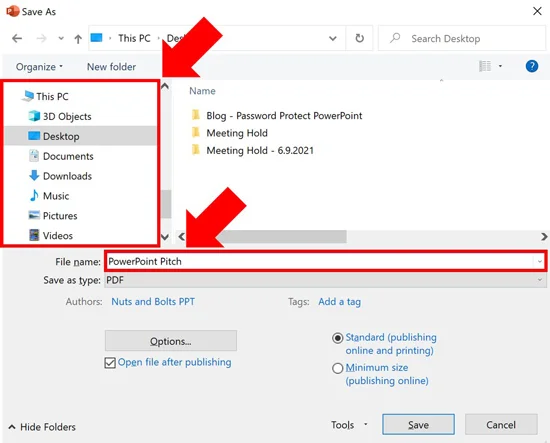Click the Save button
The image size is (550, 443).
point(418,424)
